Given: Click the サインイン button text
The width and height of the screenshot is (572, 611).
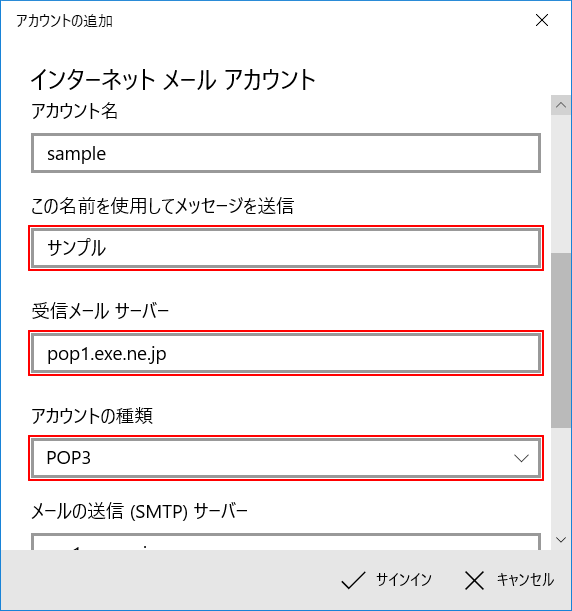Looking at the screenshot, I should point(404,580).
